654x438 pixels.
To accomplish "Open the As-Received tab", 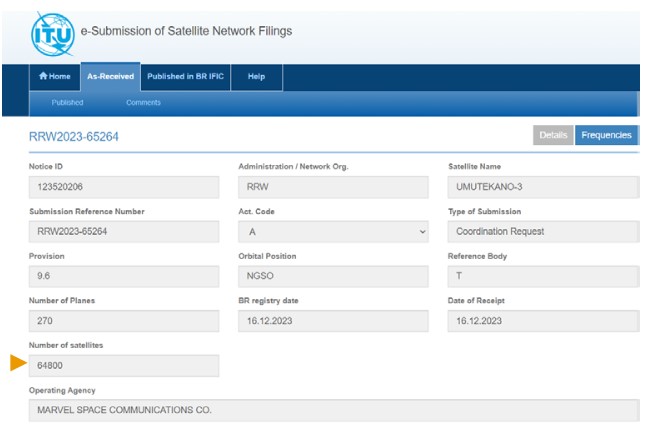I will (110, 77).
